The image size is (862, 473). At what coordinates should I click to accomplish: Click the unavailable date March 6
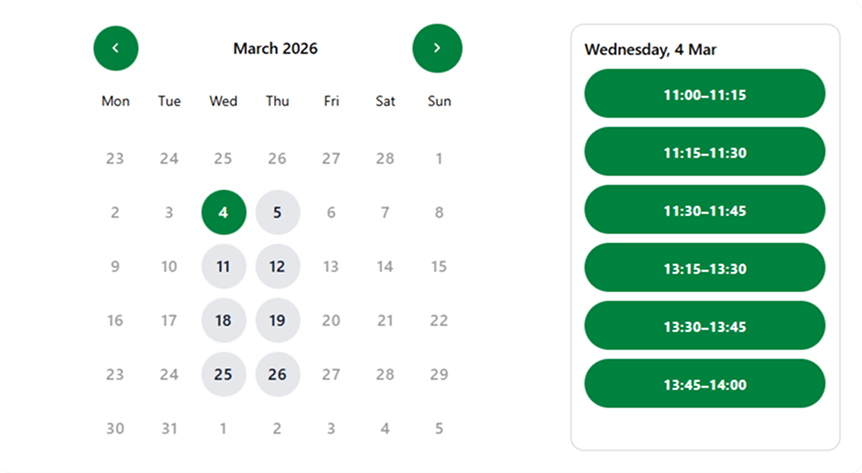332,212
